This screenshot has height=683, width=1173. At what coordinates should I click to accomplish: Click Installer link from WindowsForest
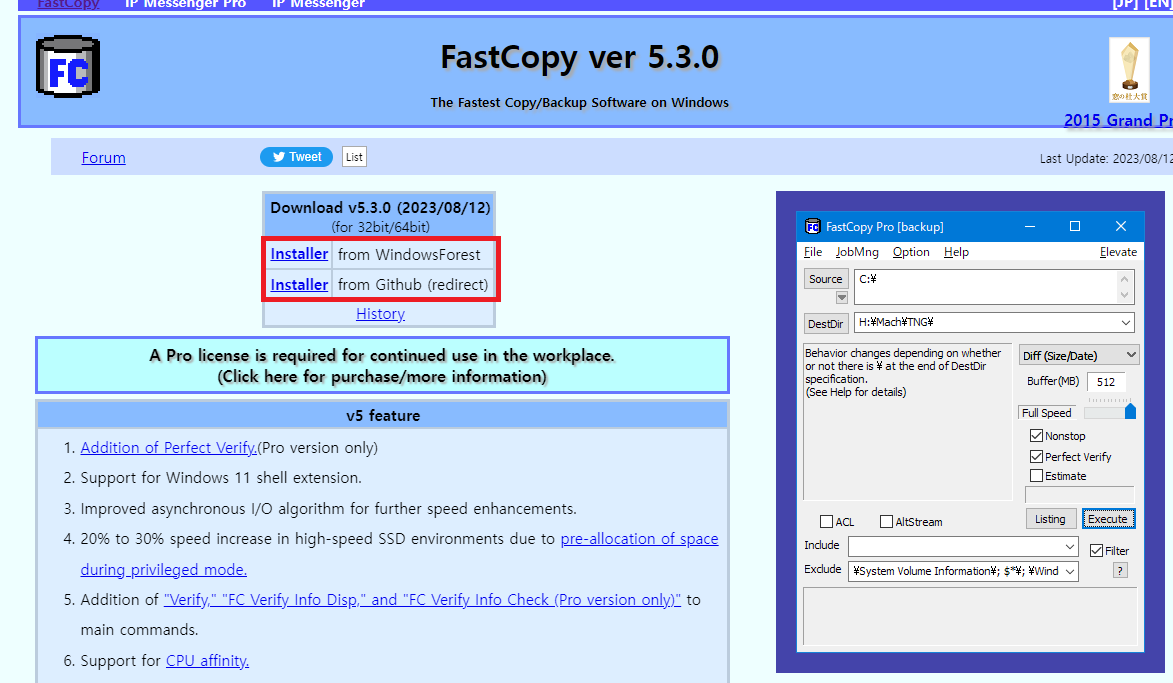coord(299,254)
